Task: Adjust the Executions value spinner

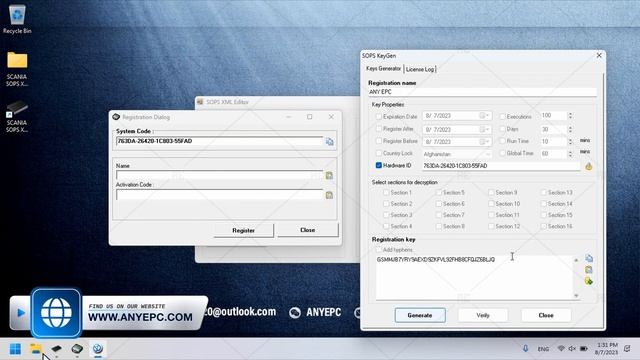Action: (570, 116)
